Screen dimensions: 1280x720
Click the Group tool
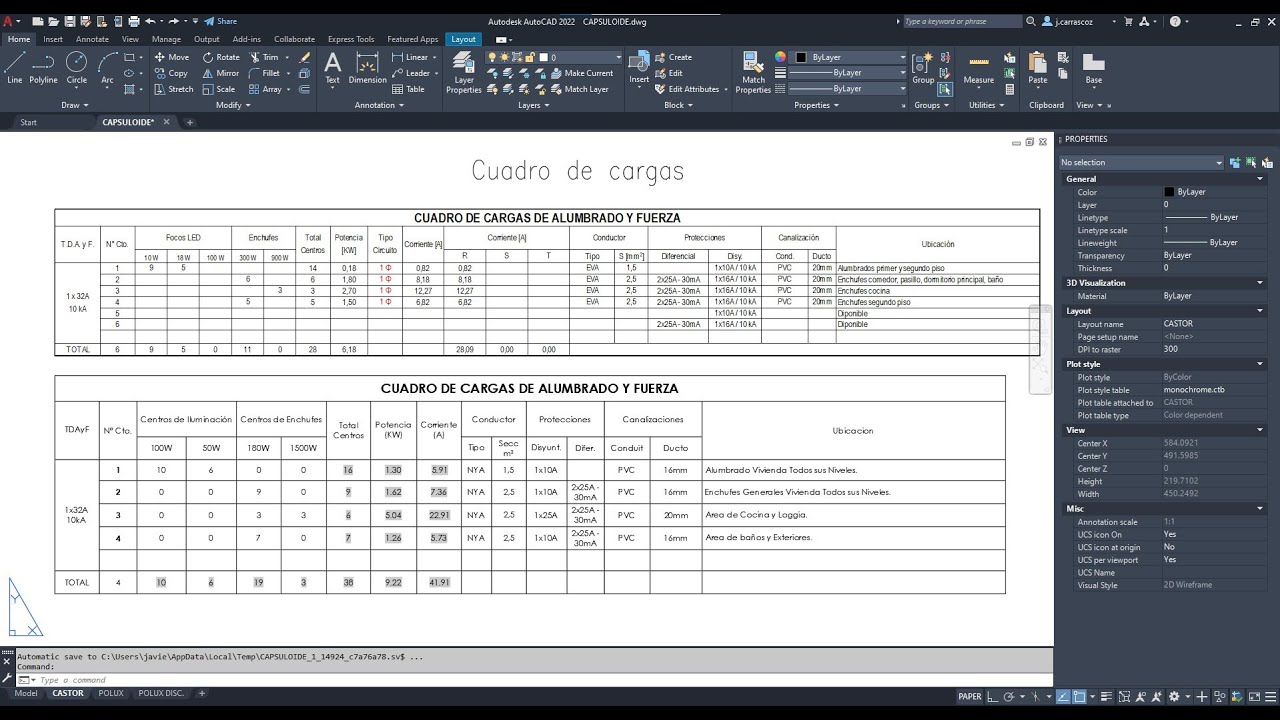923,68
